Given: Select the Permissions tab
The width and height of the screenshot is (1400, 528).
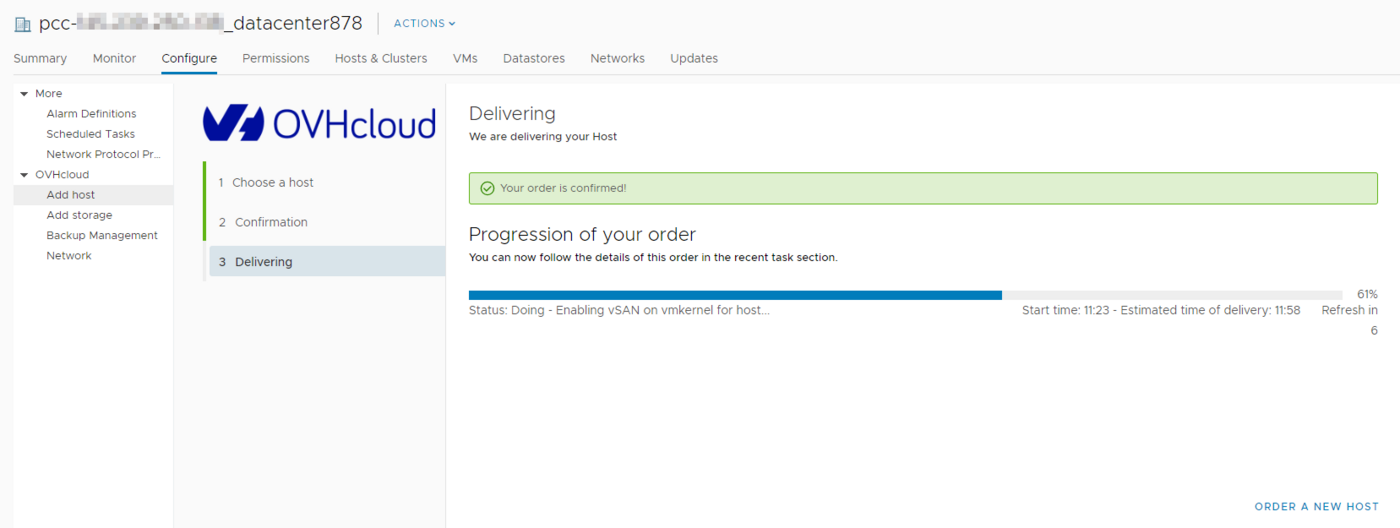Looking at the screenshot, I should 275,59.
